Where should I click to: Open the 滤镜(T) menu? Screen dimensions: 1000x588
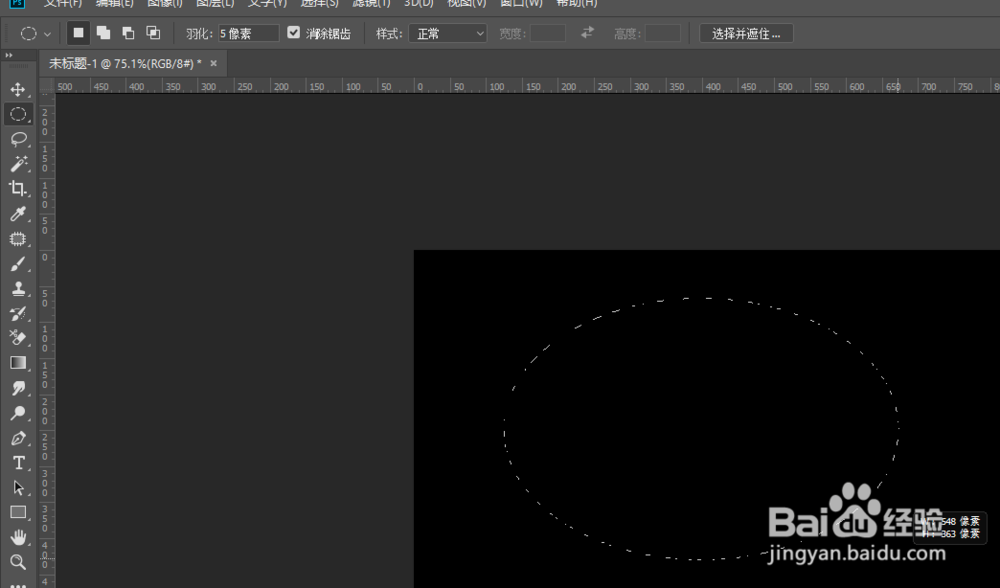coord(371,3)
